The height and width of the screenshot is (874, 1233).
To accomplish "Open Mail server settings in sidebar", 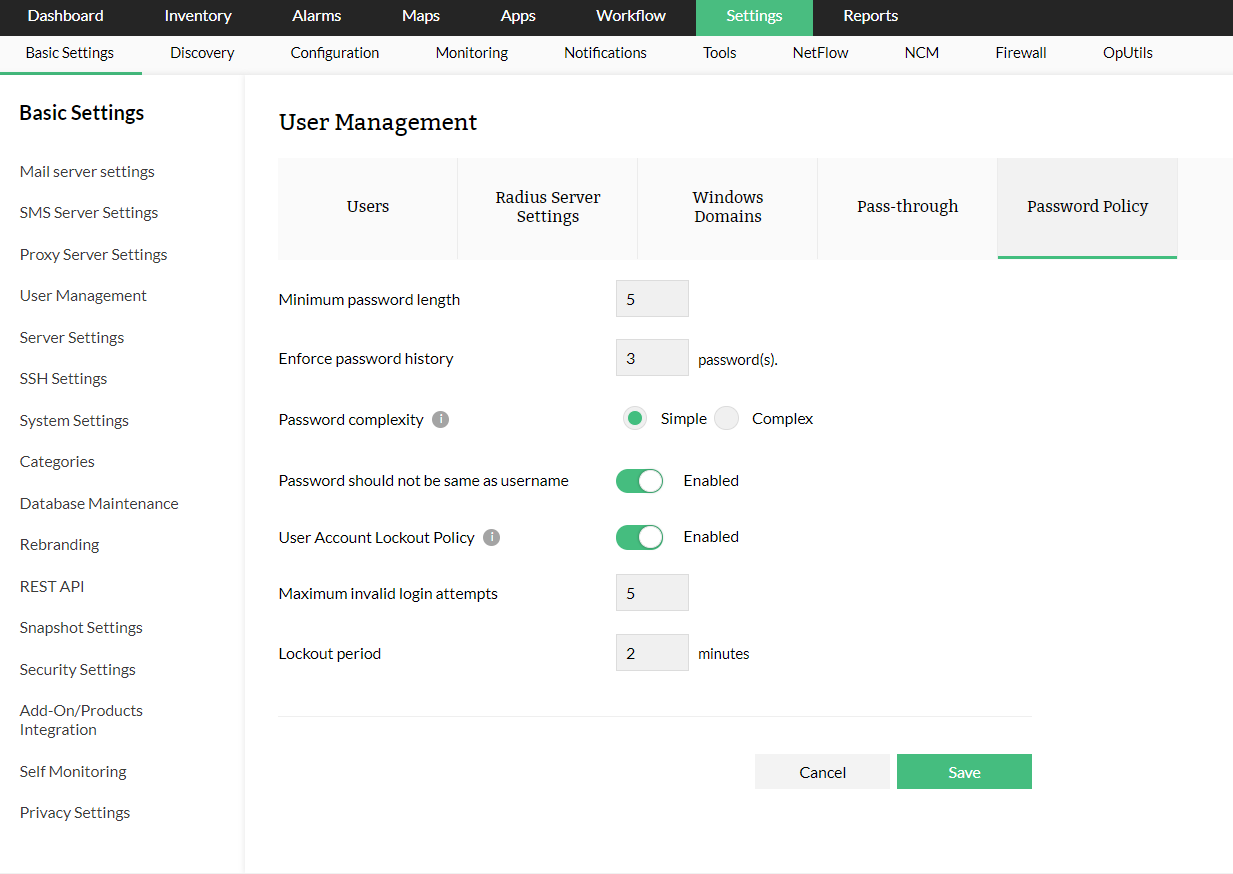I will (x=87, y=172).
